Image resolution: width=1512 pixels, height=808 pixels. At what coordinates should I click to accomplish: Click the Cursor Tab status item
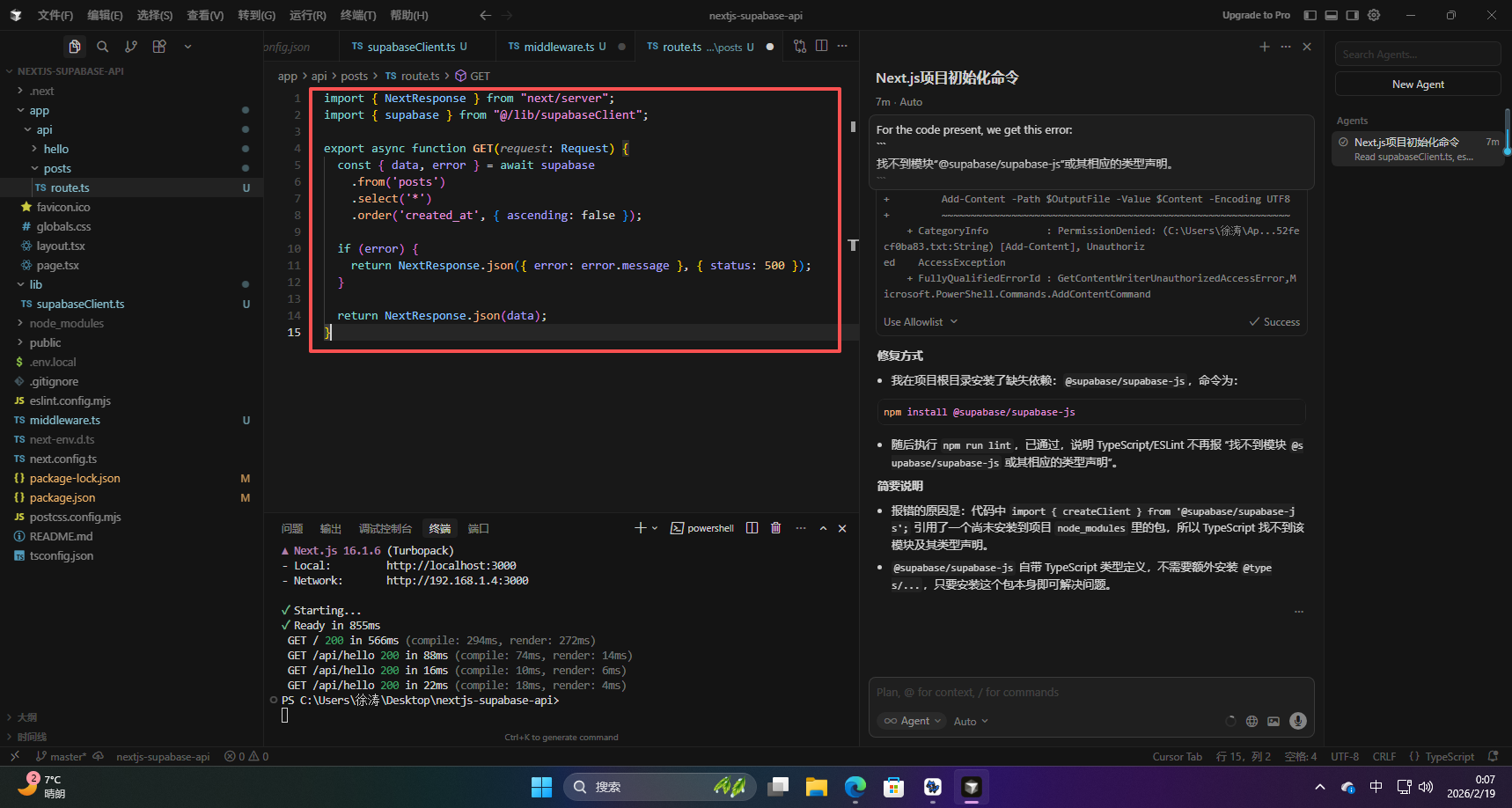pos(1177,756)
